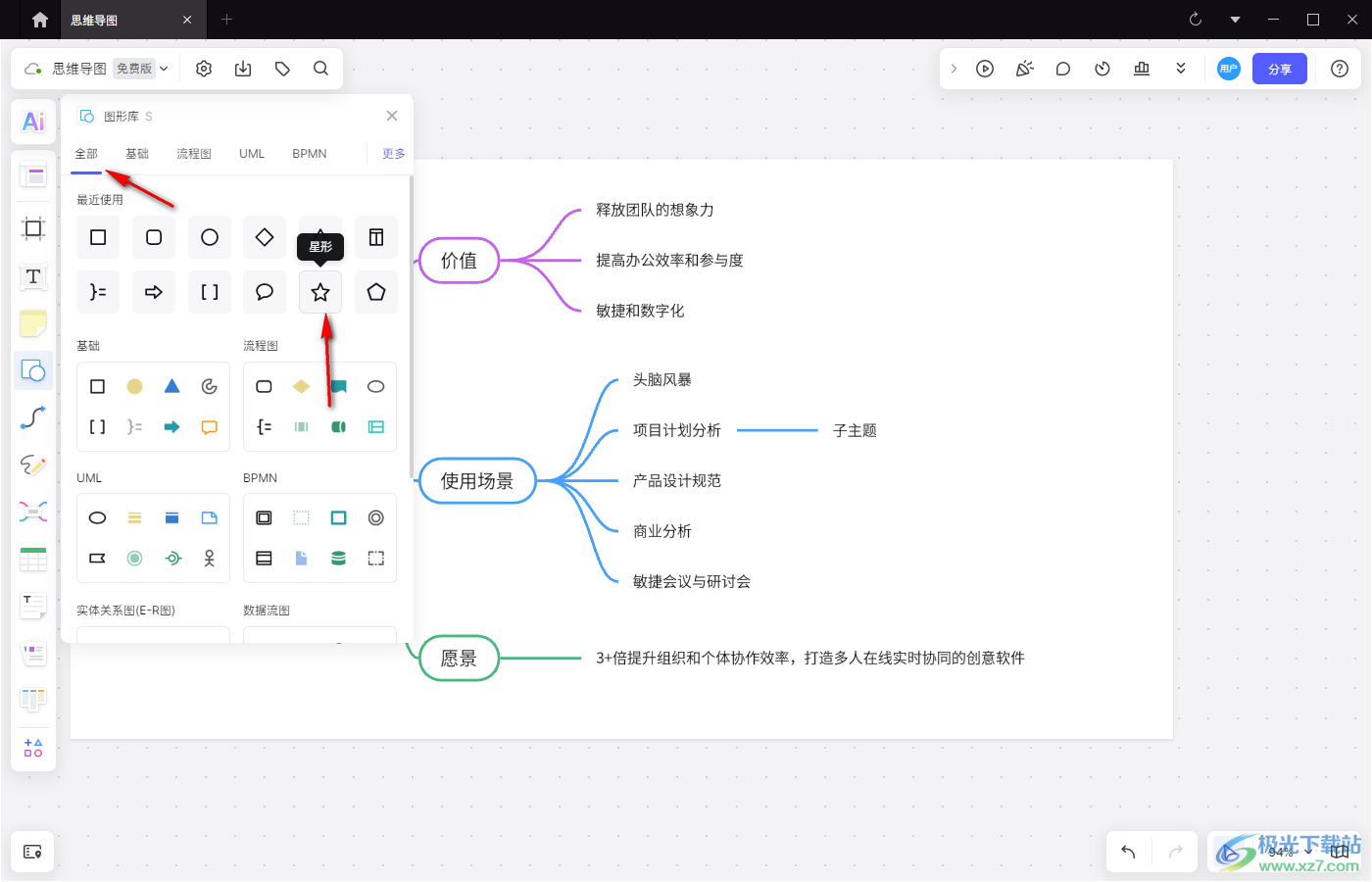
Task: Expand the file name dropdown arrow
Action: [x=165, y=69]
